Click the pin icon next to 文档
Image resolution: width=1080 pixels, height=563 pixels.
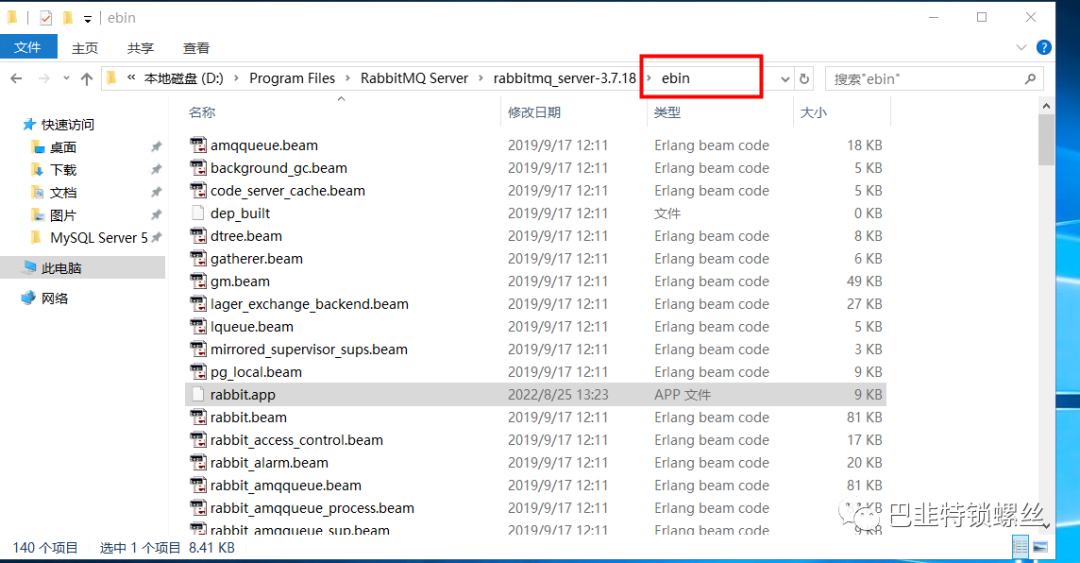coord(156,192)
